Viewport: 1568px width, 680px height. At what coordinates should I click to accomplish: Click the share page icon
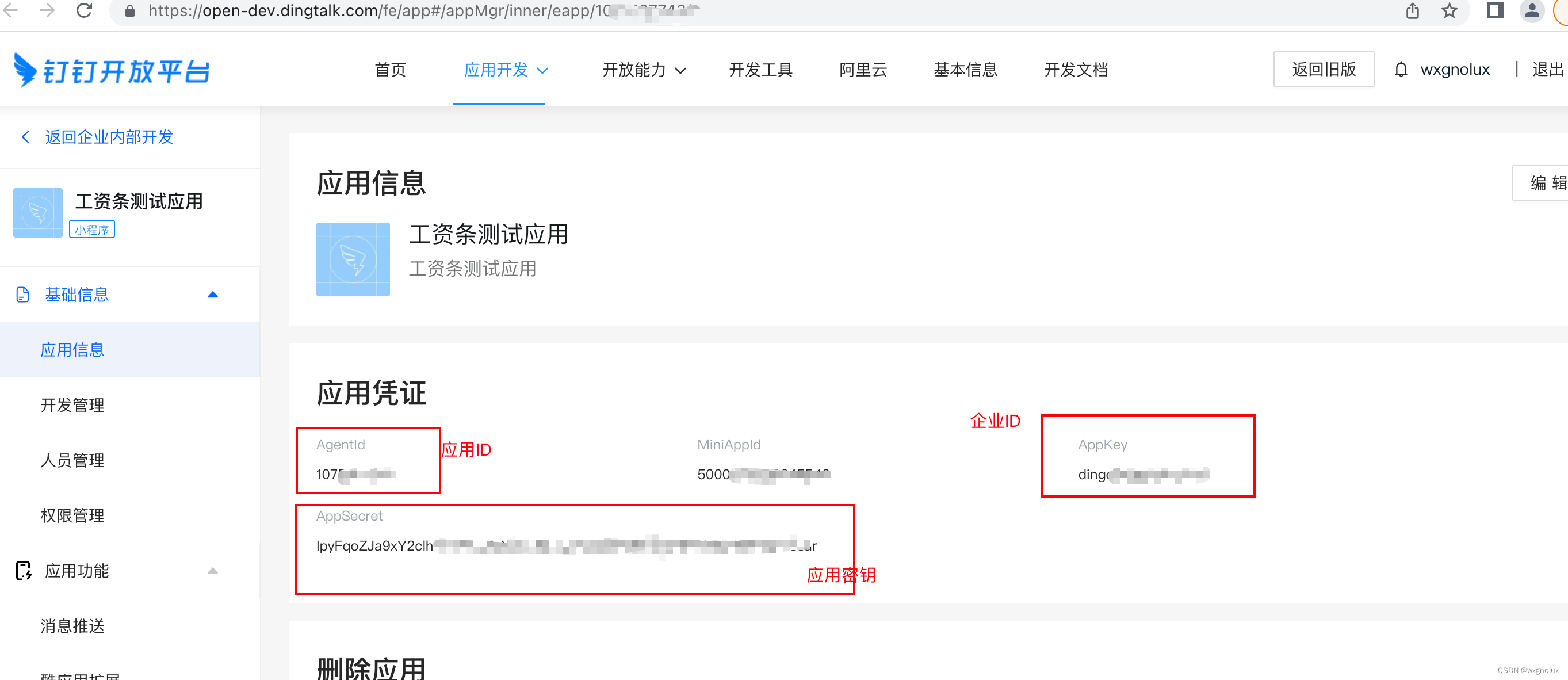tap(1412, 10)
